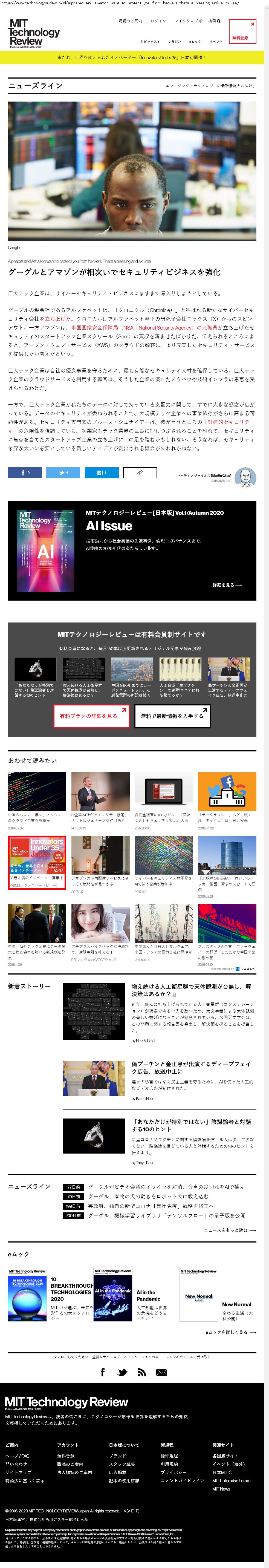
Task: Click 無料で最新情報を入手する button
Action: pyautogui.click(x=172, y=716)
